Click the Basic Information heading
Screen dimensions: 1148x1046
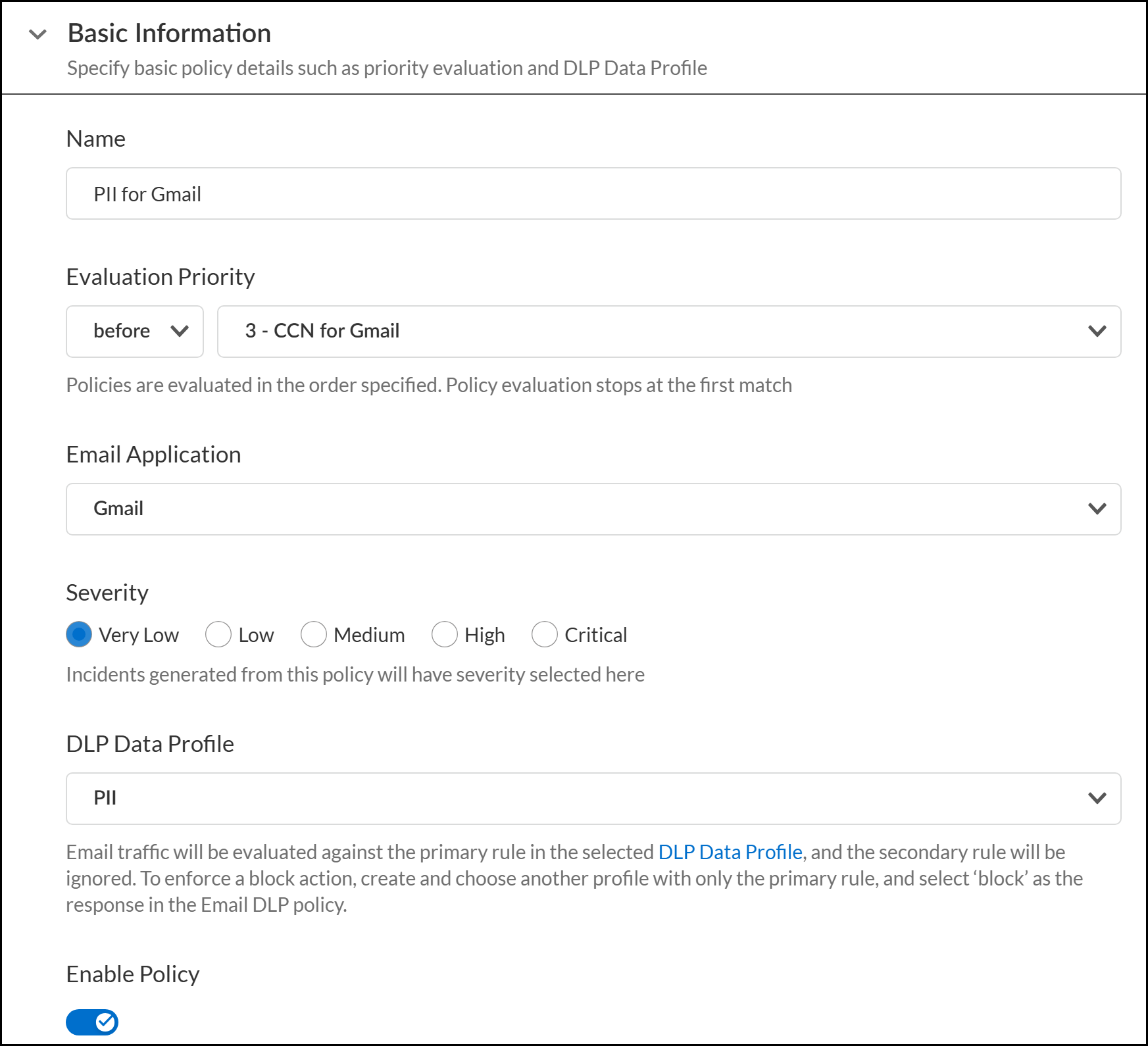pyautogui.click(x=169, y=34)
